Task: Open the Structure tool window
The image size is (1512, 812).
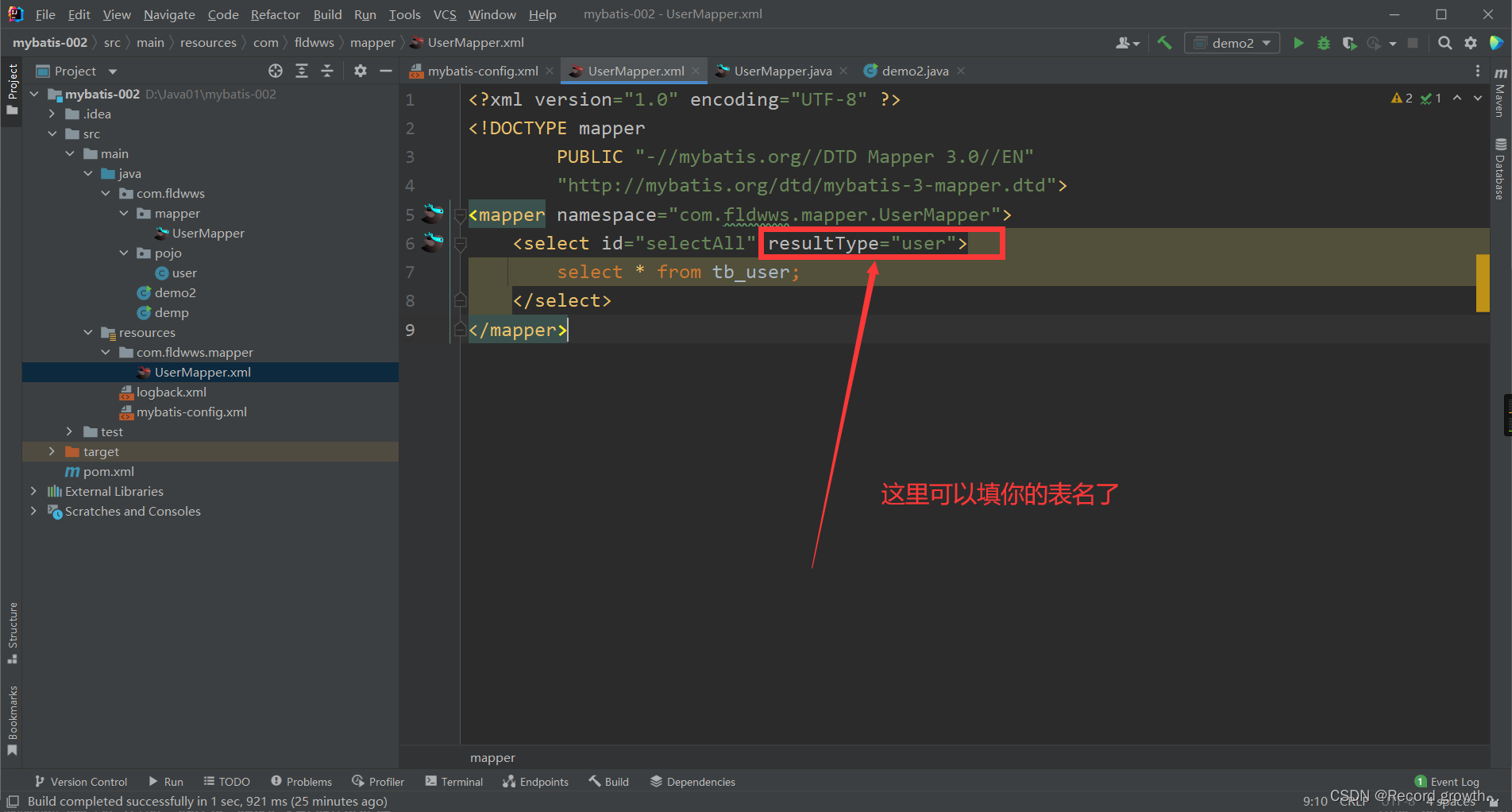Action: point(12,633)
